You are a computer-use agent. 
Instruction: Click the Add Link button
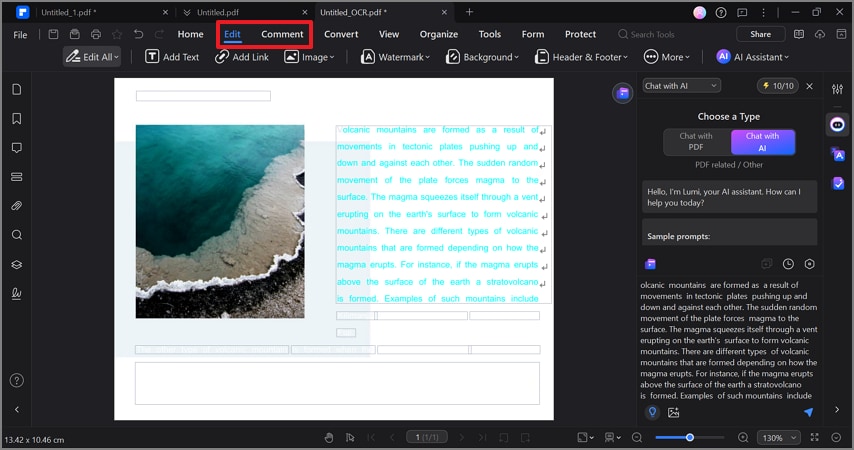click(x=242, y=57)
